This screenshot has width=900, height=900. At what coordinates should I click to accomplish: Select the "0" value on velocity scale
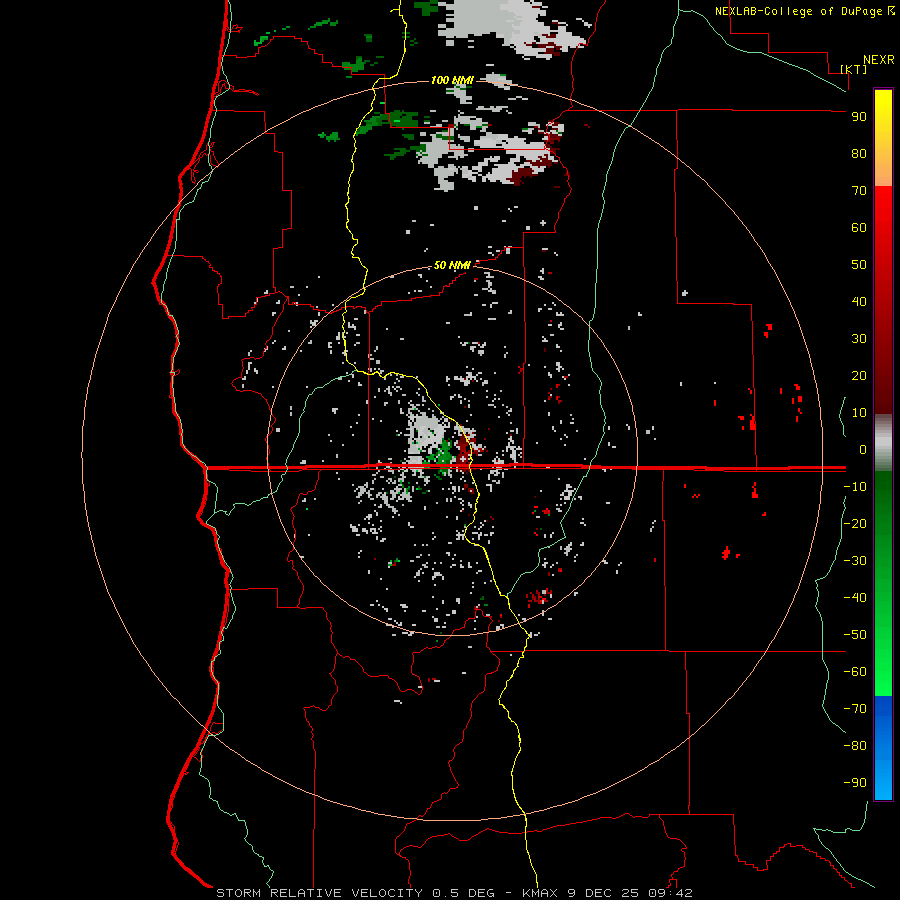click(863, 449)
